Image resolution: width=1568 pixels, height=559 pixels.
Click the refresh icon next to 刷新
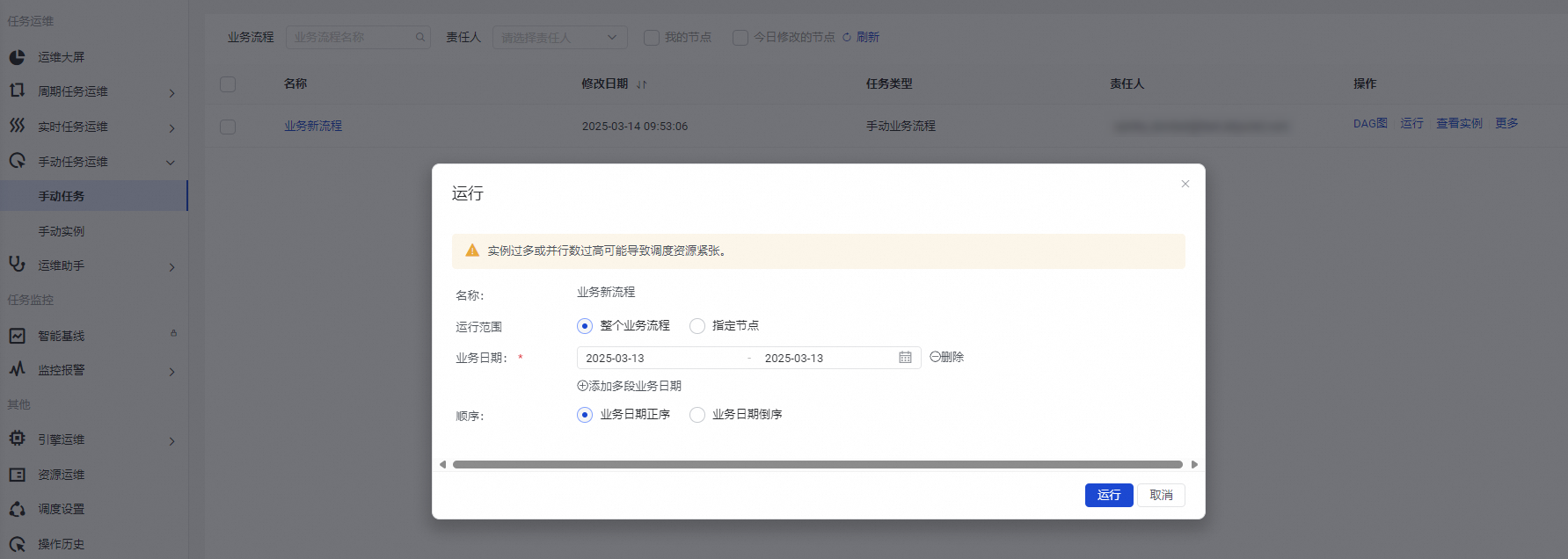click(x=847, y=37)
